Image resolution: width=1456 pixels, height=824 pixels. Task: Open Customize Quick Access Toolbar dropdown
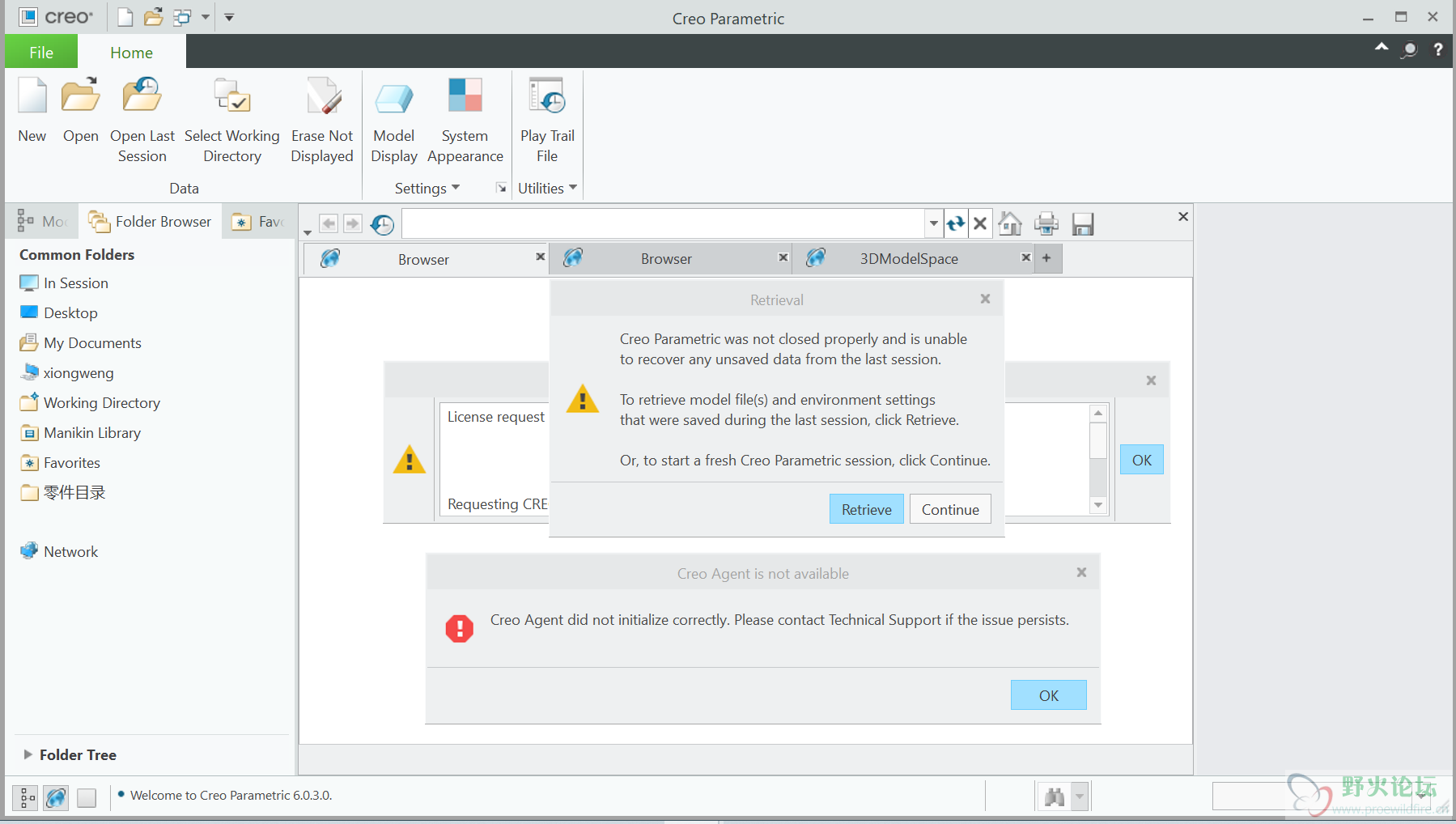(x=229, y=17)
